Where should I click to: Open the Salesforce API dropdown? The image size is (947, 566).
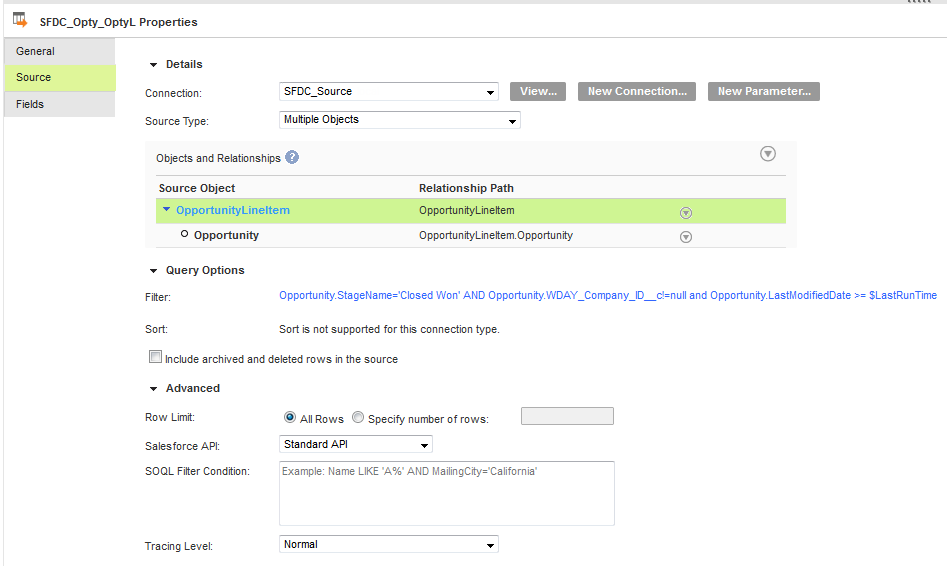(355, 444)
